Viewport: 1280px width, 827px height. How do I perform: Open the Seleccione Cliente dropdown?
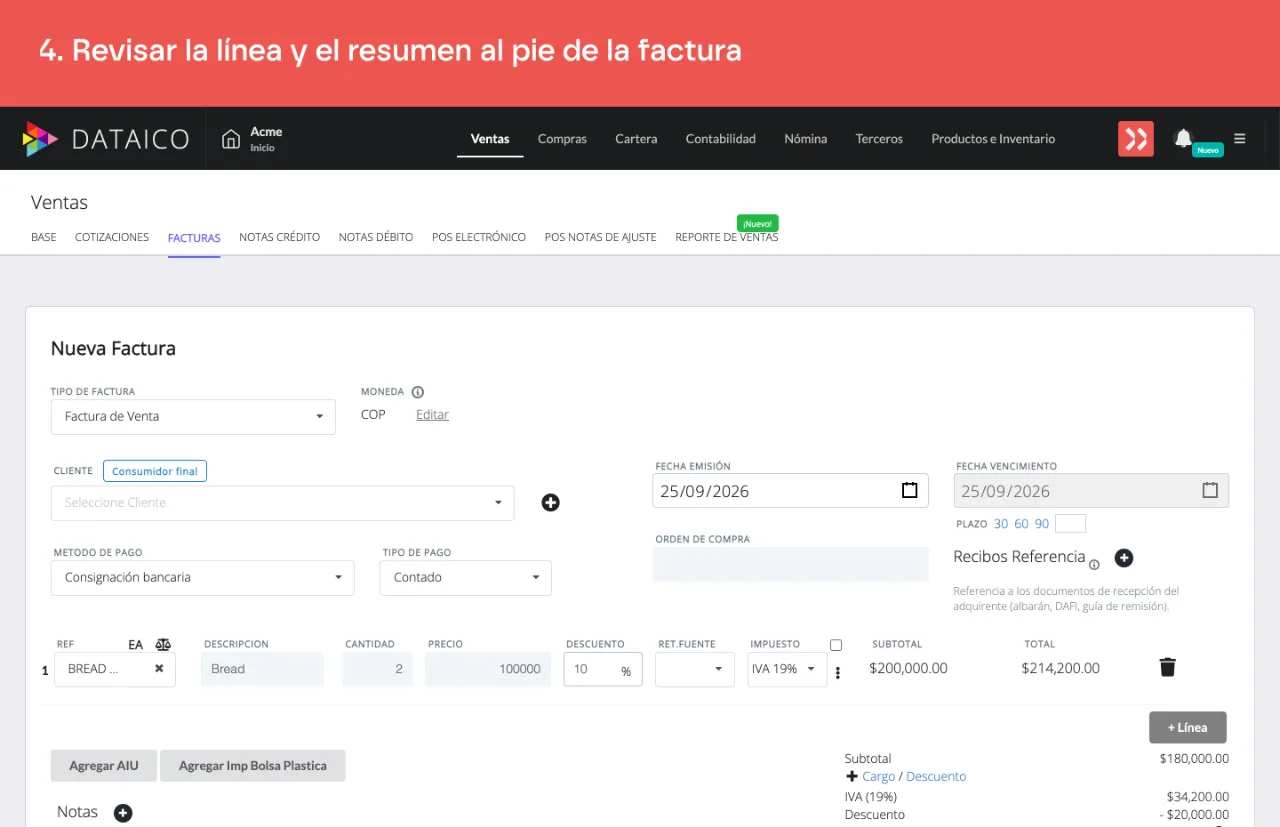point(283,503)
